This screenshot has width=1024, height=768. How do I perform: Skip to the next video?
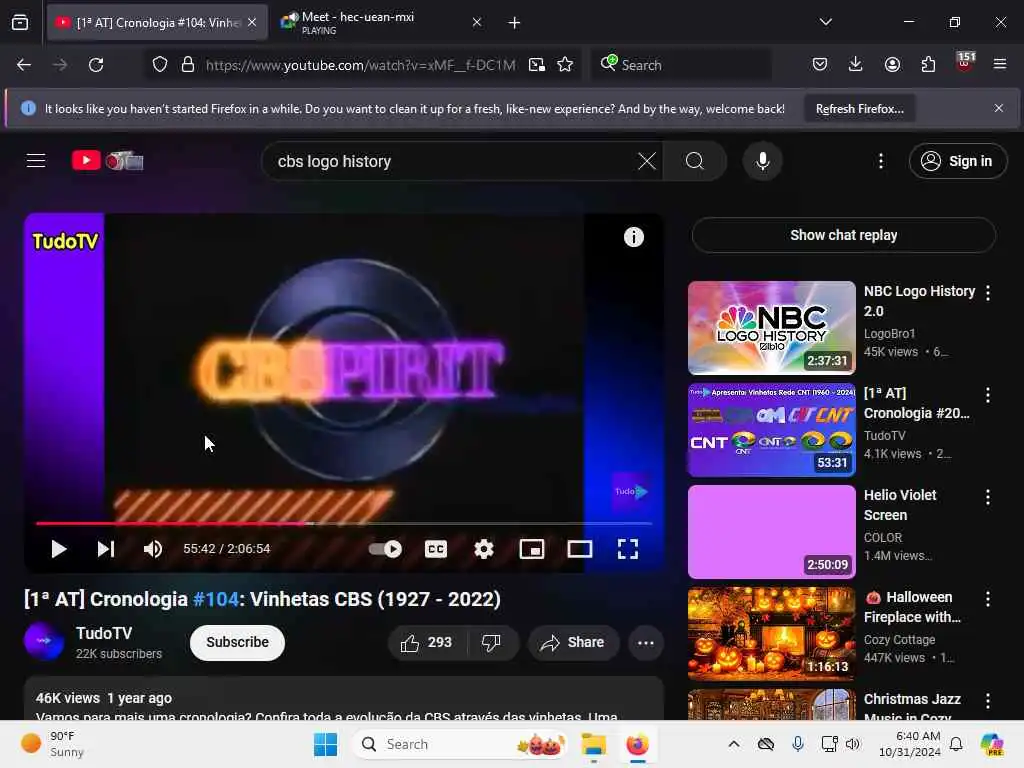coord(106,549)
